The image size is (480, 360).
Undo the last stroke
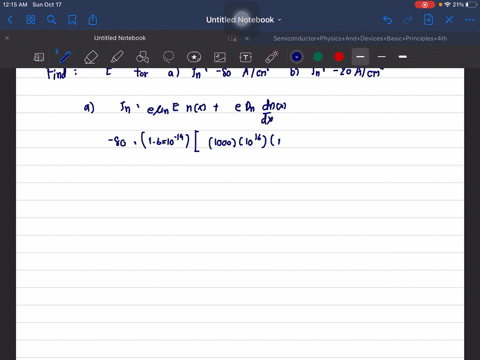387,20
